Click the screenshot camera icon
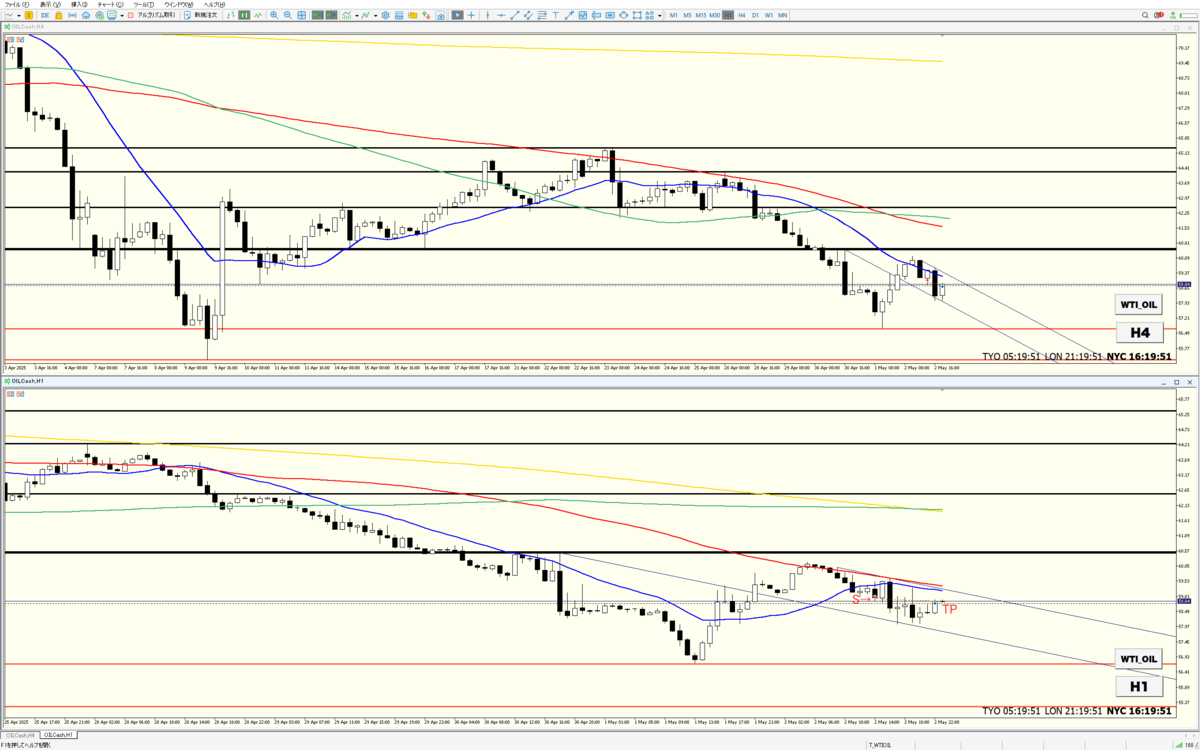 point(441,15)
